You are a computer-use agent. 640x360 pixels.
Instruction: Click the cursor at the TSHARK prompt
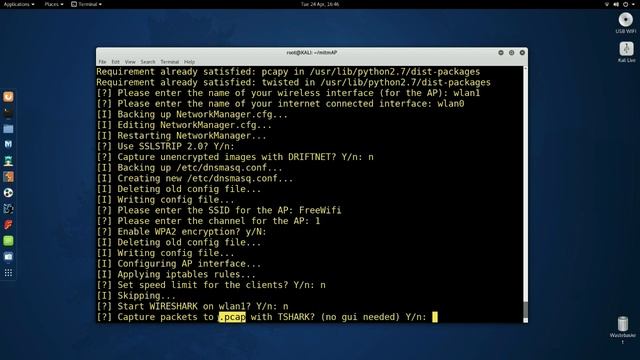point(435,317)
